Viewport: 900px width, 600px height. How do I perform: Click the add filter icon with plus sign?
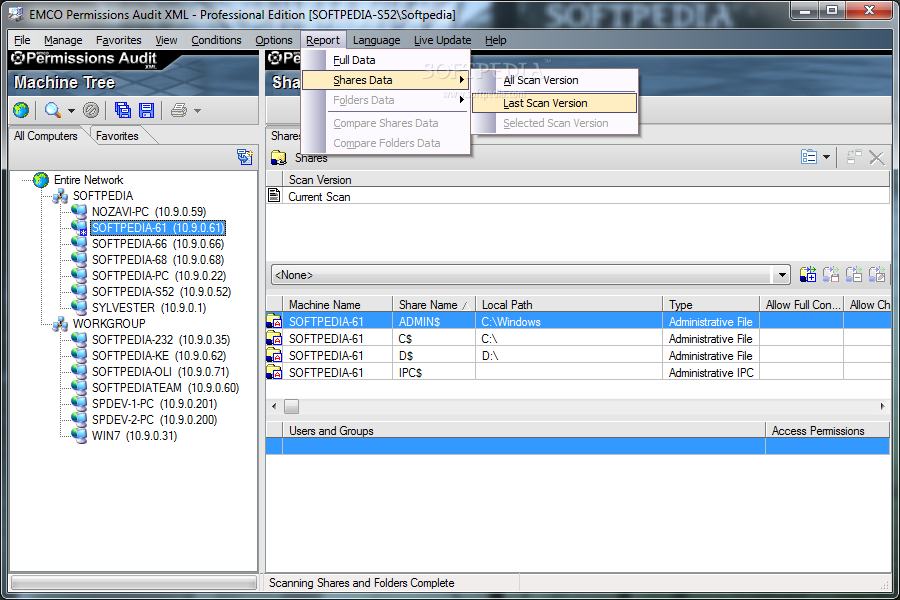click(x=808, y=274)
